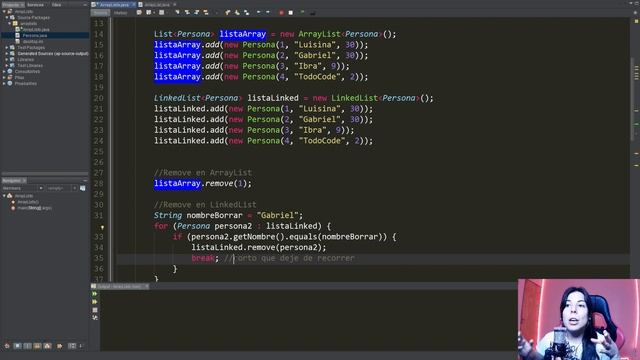Toggle second filter button in Navigator footer

tap(17, 346)
